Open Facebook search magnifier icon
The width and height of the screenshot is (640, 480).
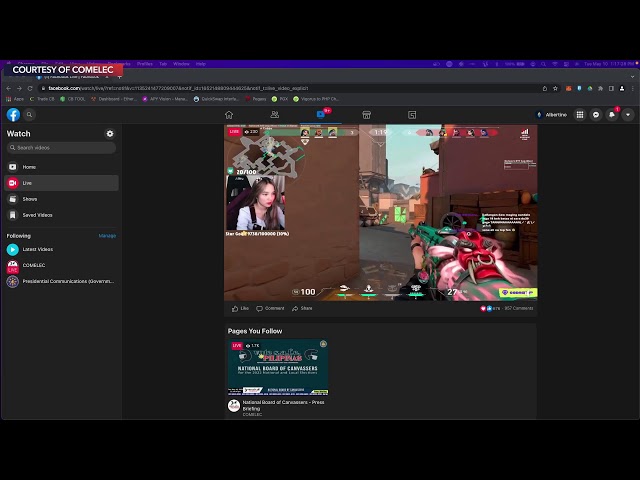[x=29, y=115]
